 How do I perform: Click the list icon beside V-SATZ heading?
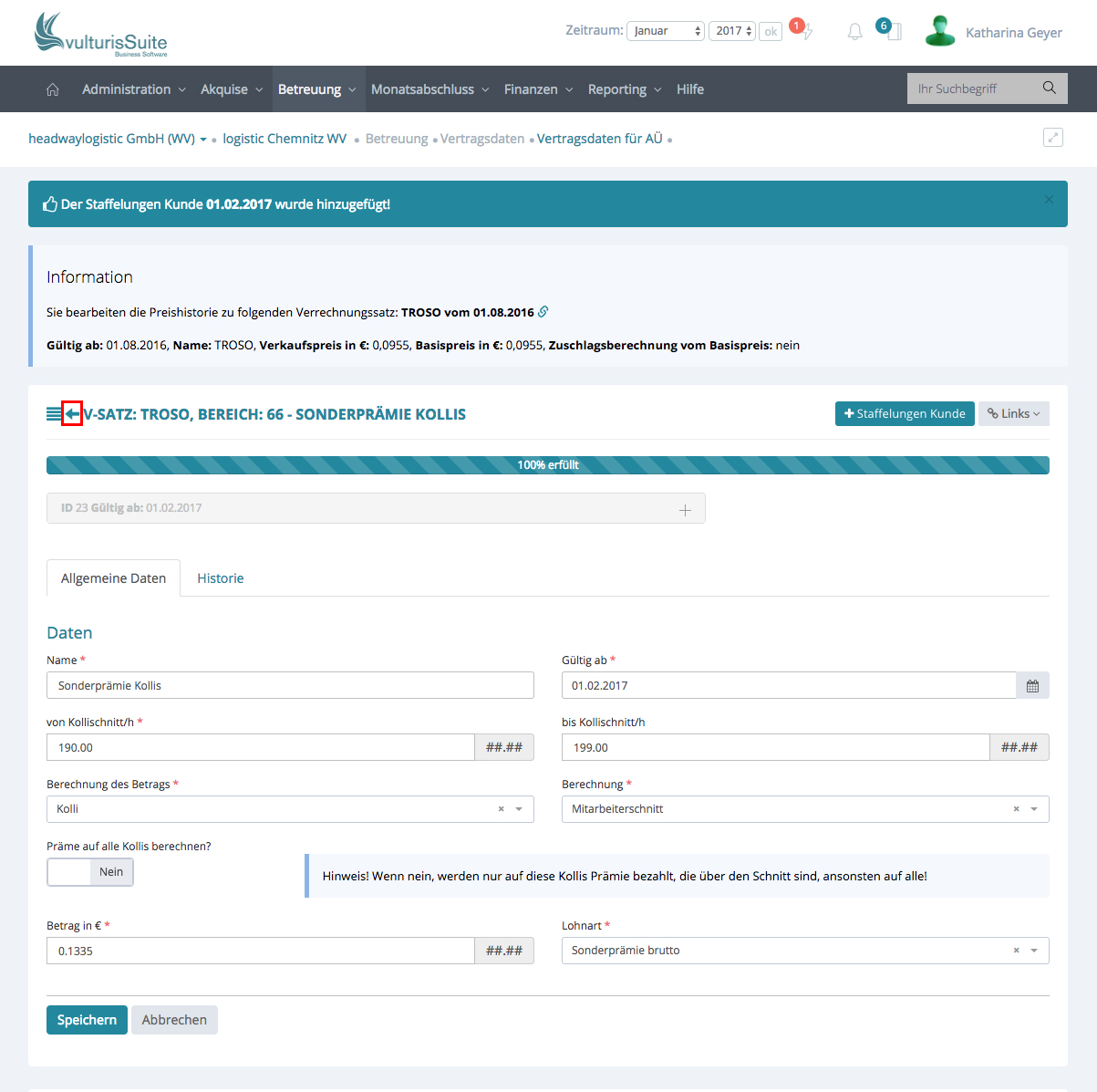click(x=54, y=414)
